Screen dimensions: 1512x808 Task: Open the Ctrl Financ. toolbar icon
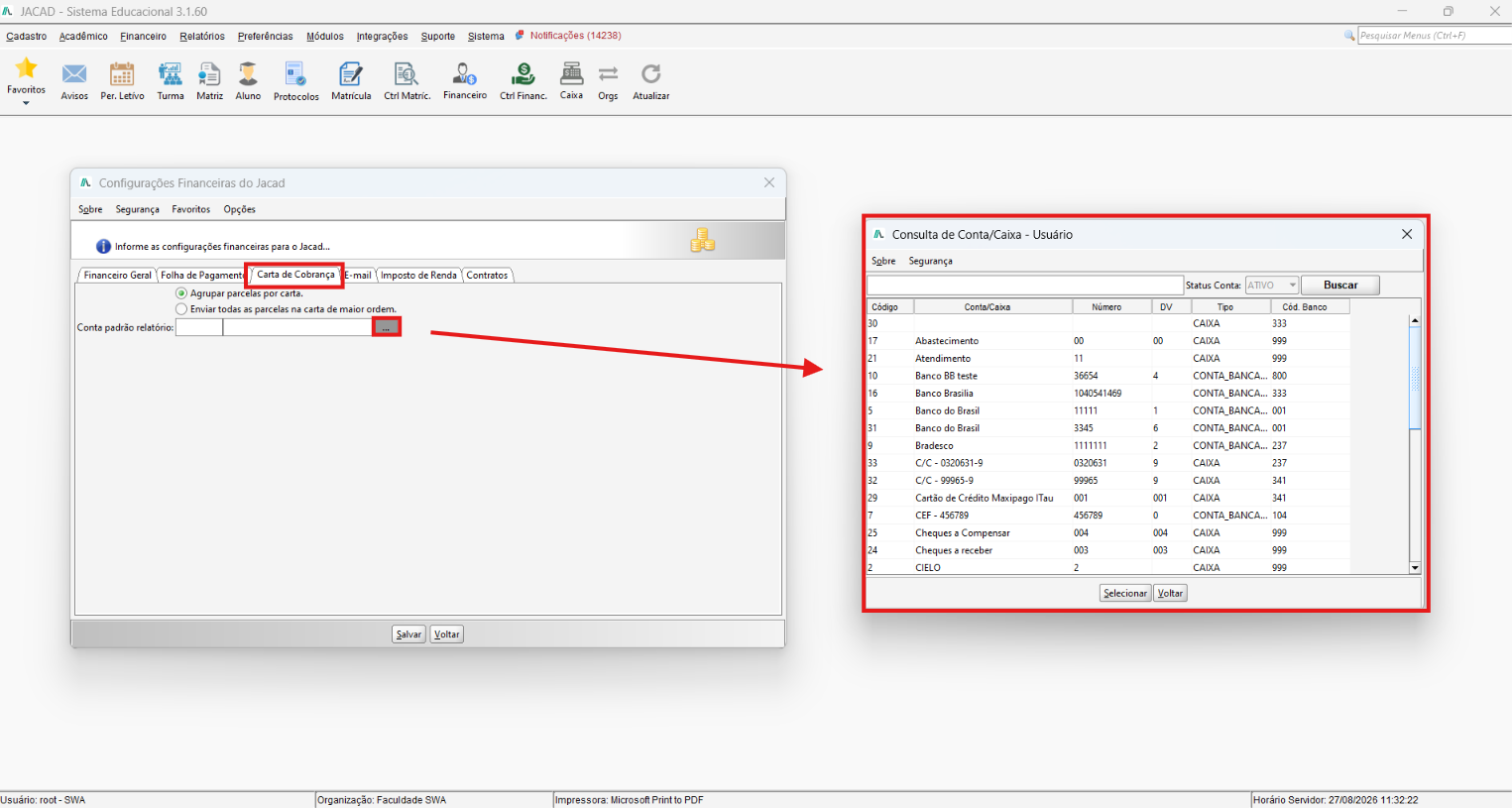click(523, 74)
